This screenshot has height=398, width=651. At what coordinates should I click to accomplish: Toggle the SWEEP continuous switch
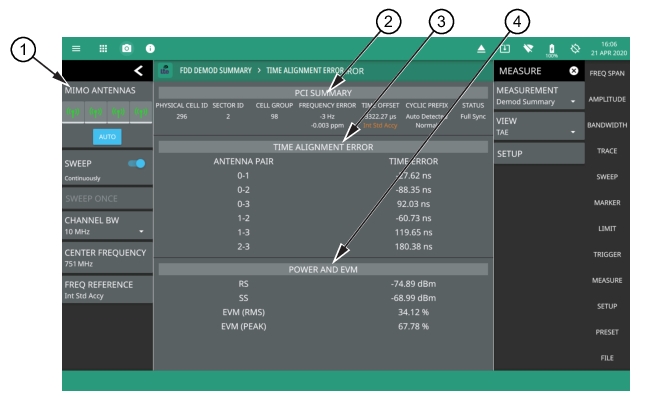tap(137, 164)
